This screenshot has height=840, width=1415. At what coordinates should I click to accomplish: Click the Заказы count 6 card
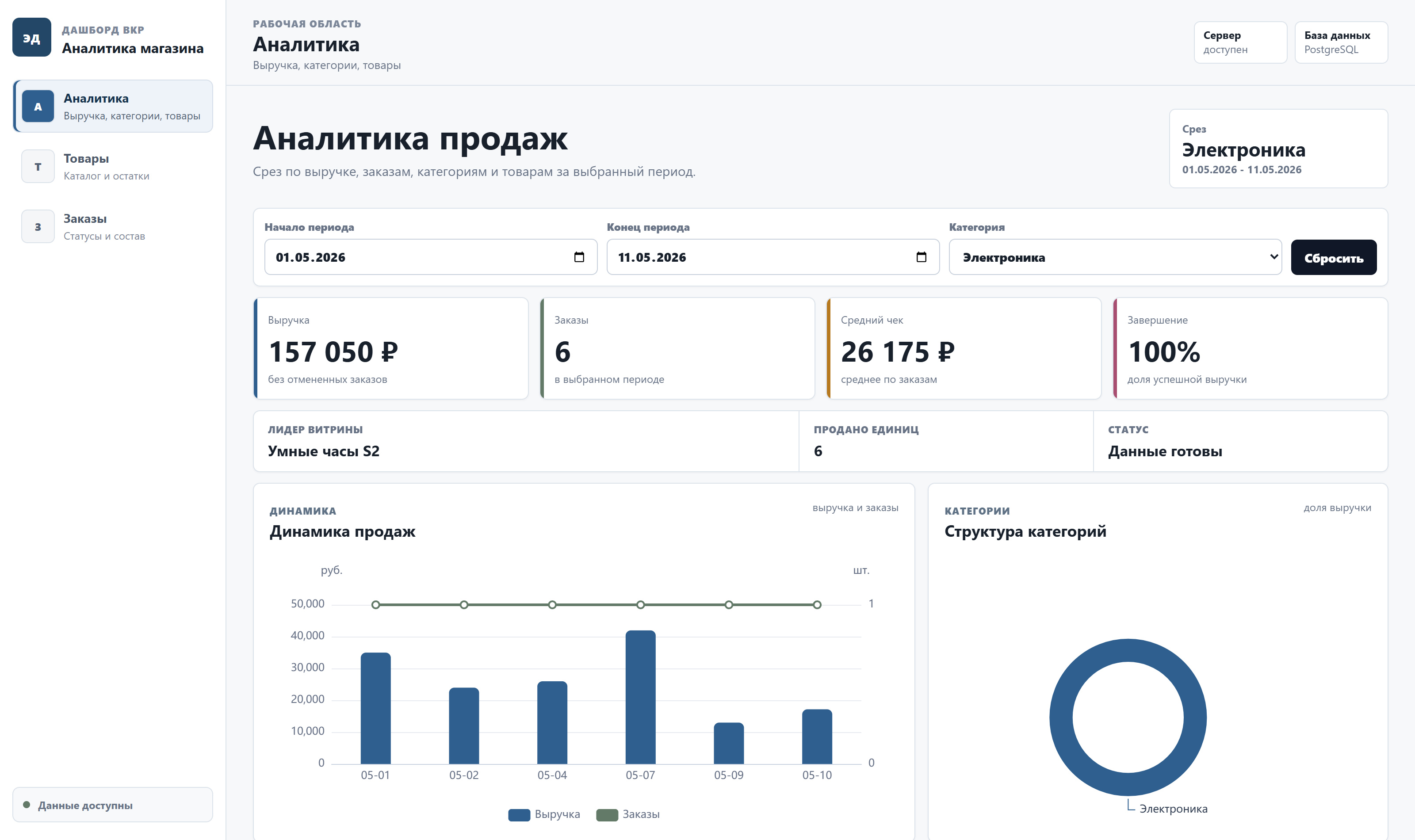pos(677,349)
